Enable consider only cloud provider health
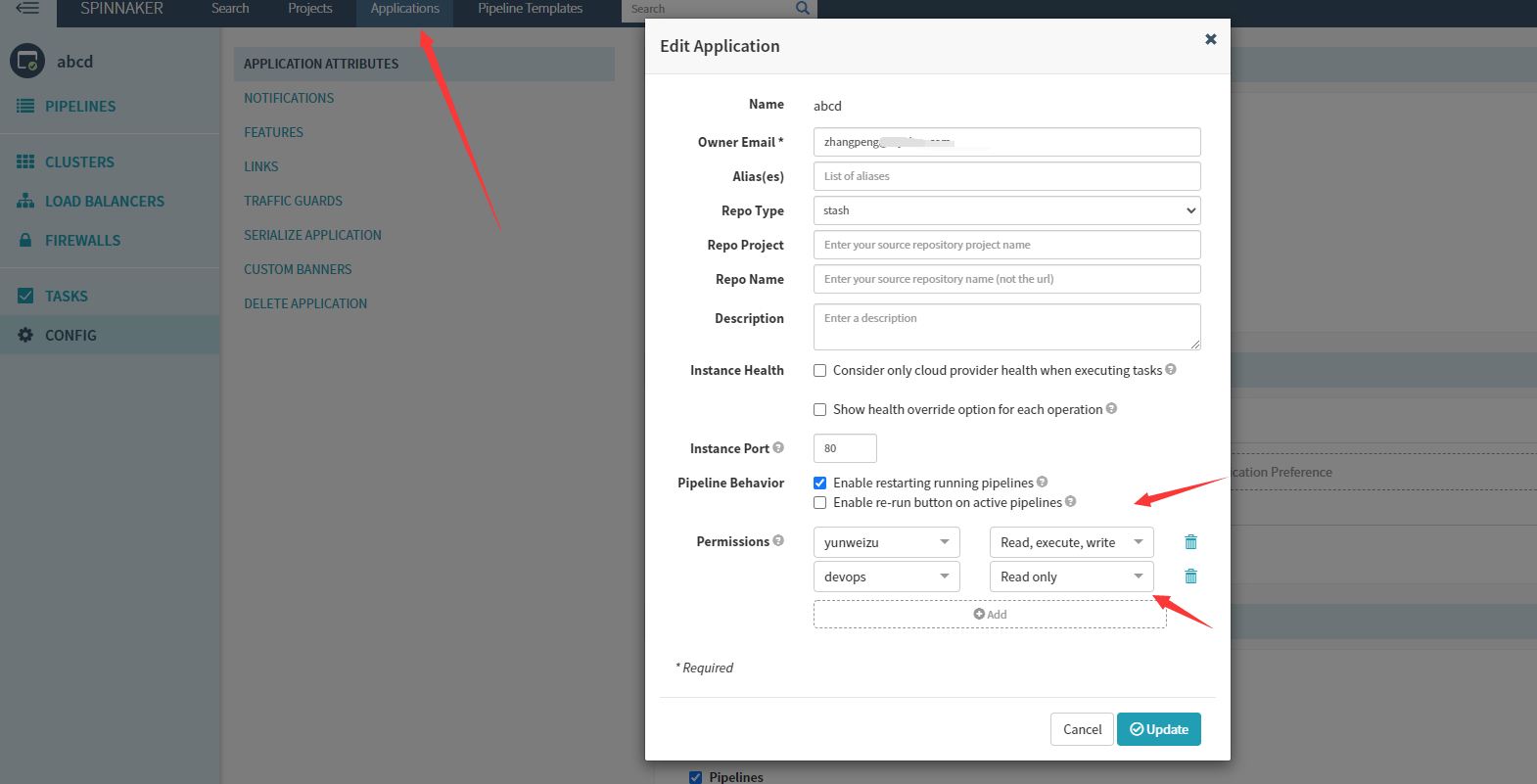This screenshot has height=784, width=1537. pyautogui.click(x=820, y=371)
